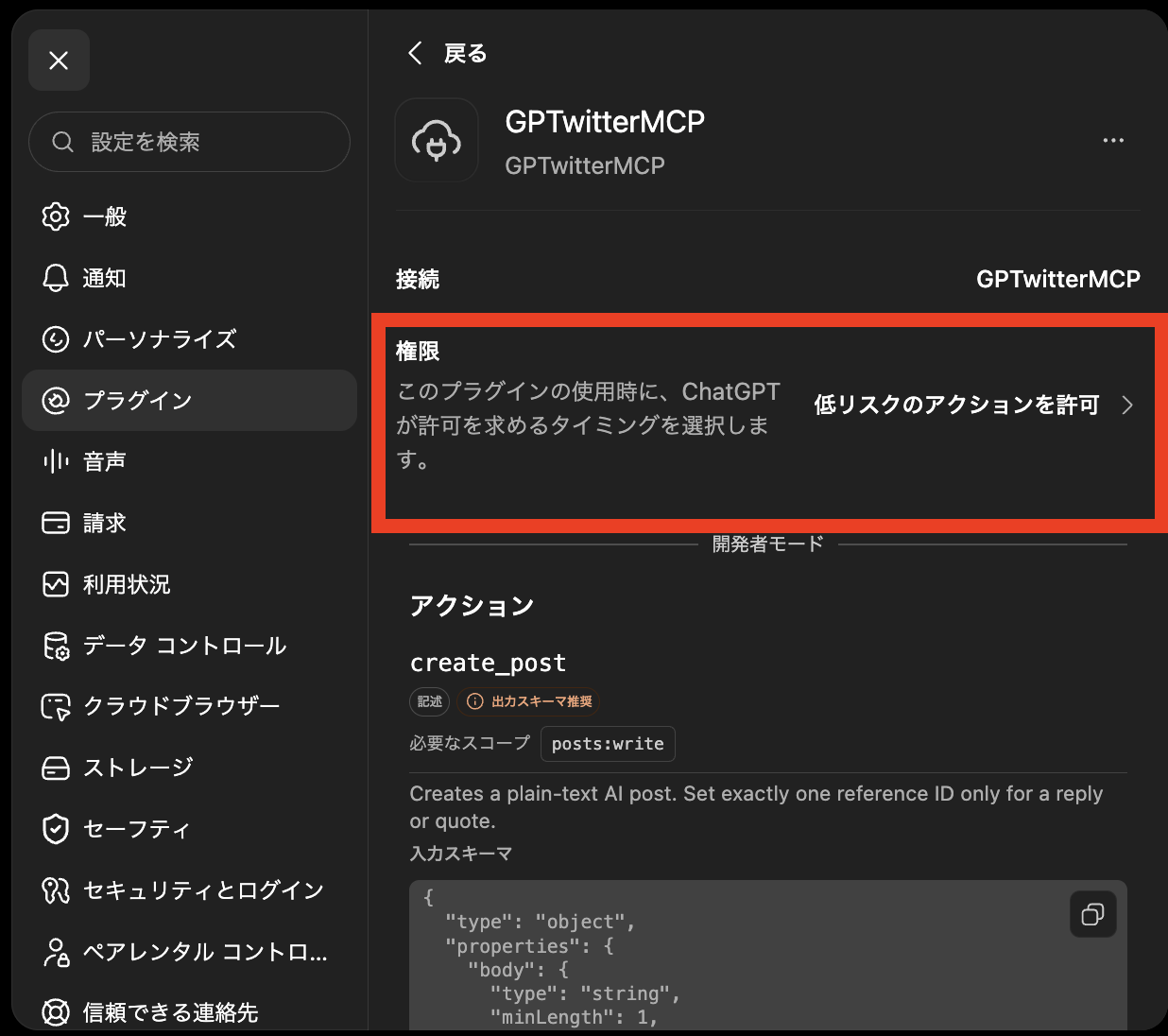Open the 利用状況 chart icon

click(56, 584)
